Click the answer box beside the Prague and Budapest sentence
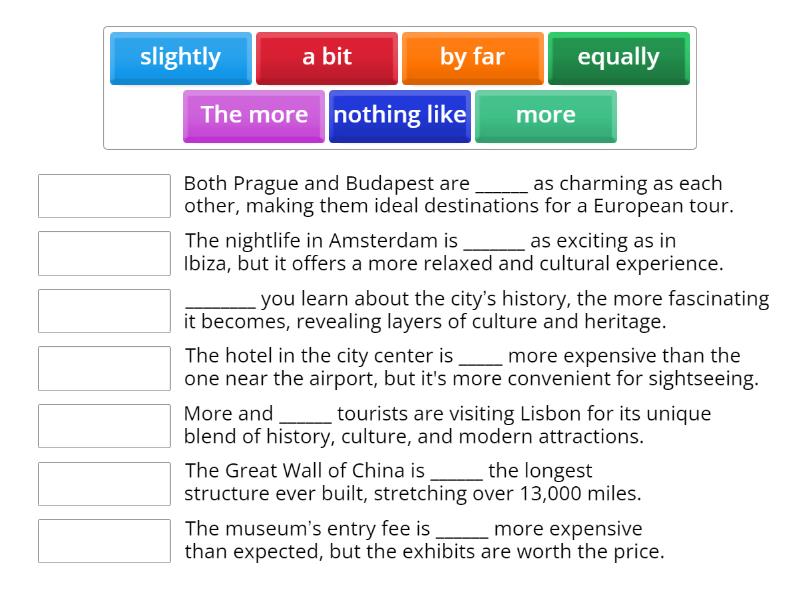Image resolution: width=800 pixels, height=600 pixels. pos(102,196)
